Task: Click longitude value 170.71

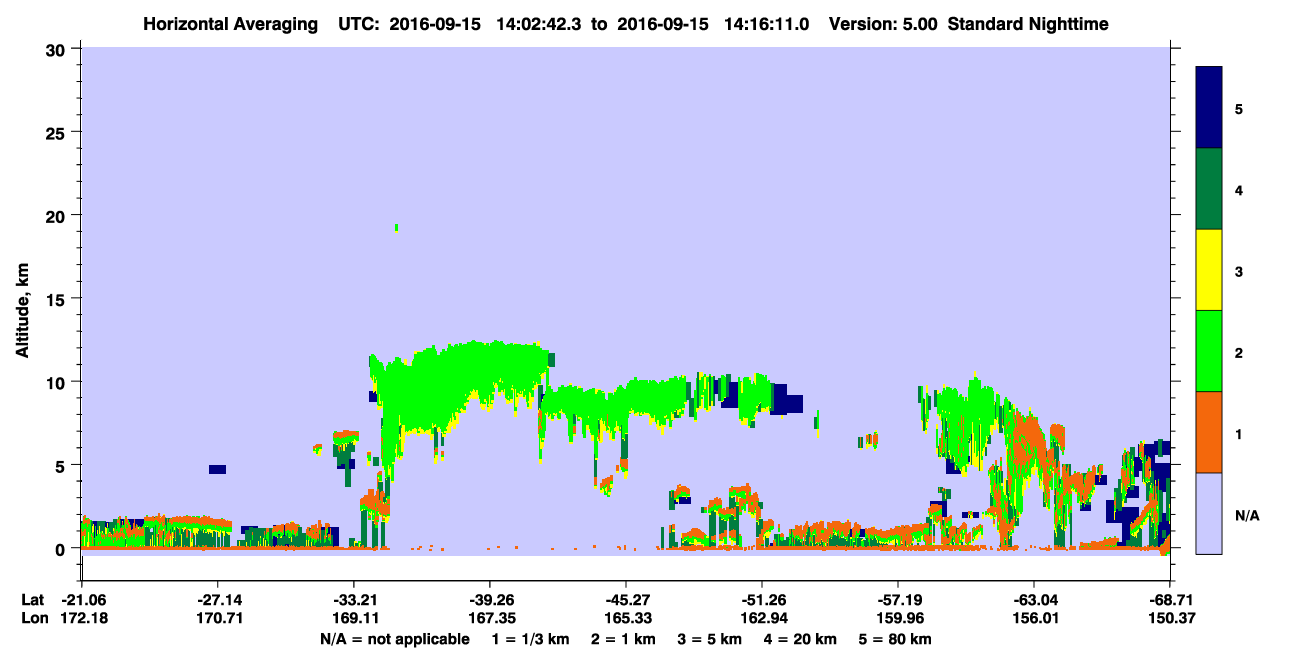Action: coord(217,619)
